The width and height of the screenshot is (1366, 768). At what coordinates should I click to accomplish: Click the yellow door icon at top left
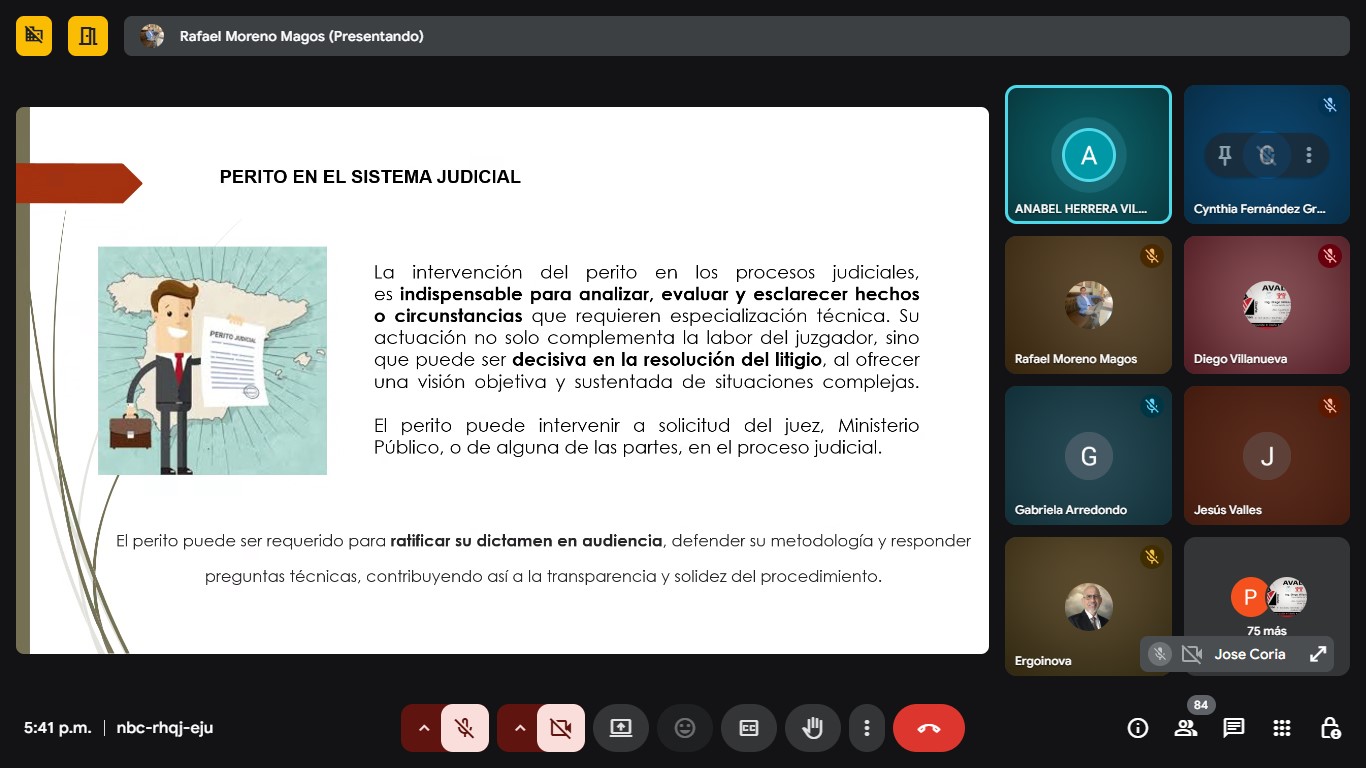click(88, 36)
